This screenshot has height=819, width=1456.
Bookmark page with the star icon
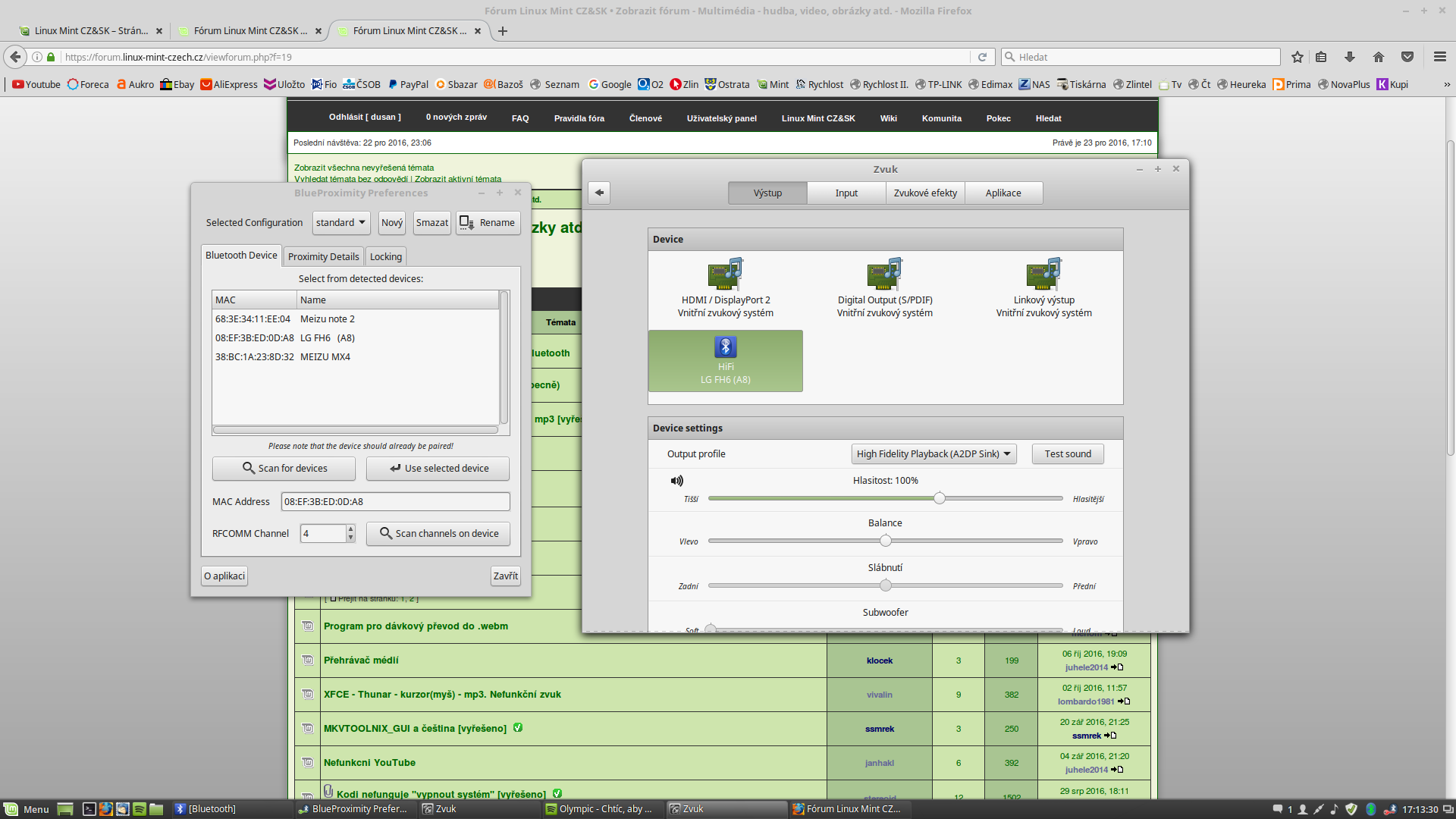tap(1297, 57)
